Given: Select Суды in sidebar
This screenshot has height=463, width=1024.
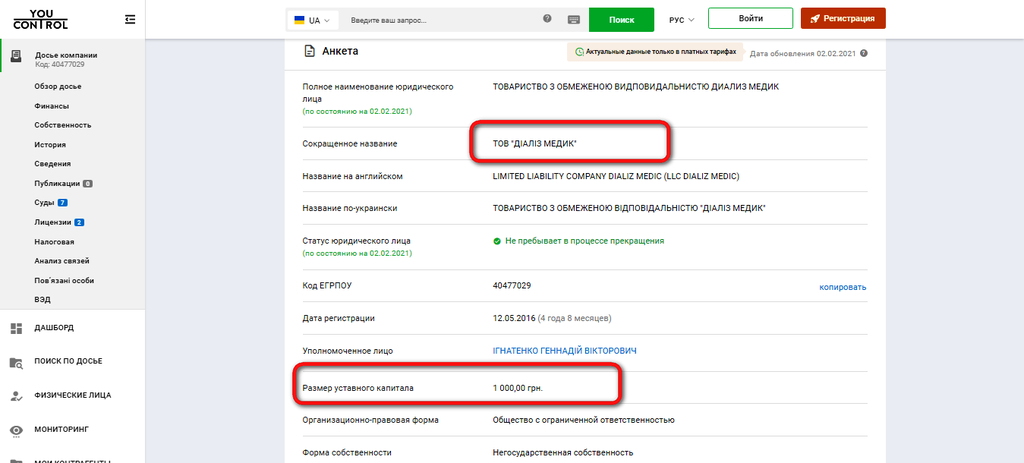Looking at the screenshot, I should (44, 202).
